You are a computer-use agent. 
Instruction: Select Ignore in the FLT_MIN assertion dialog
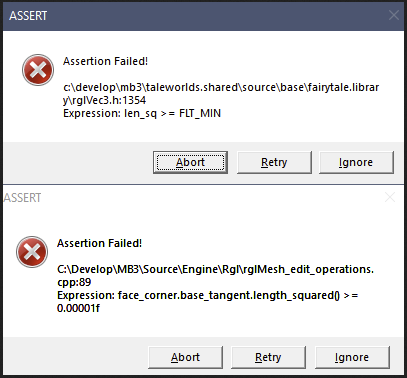[x=356, y=162]
